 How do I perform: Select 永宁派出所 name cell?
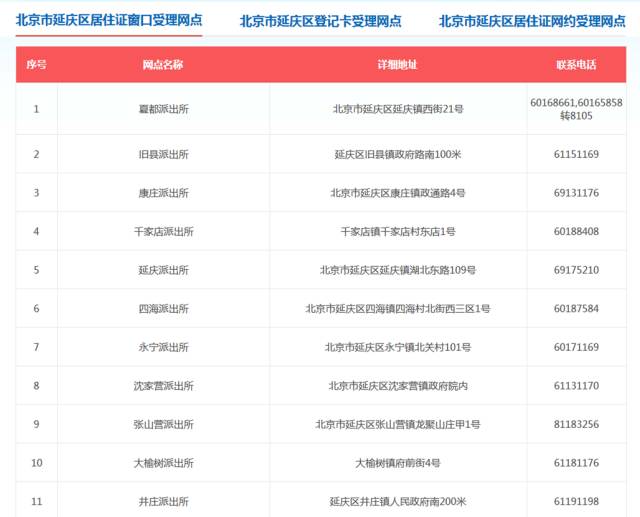click(163, 347)
